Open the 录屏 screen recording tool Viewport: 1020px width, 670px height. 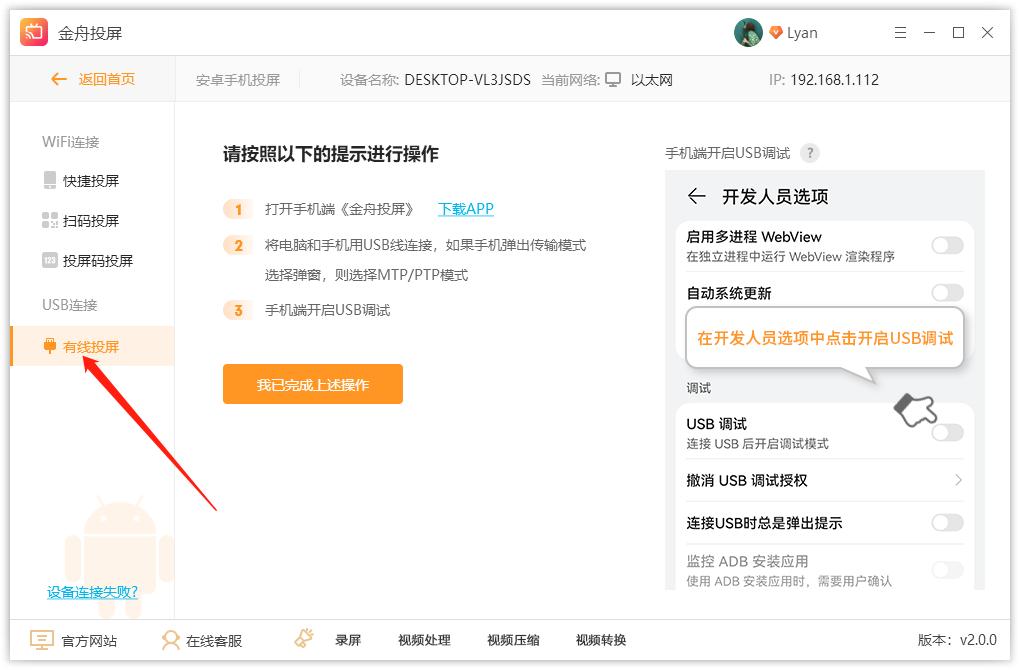[x=304, y=637]
